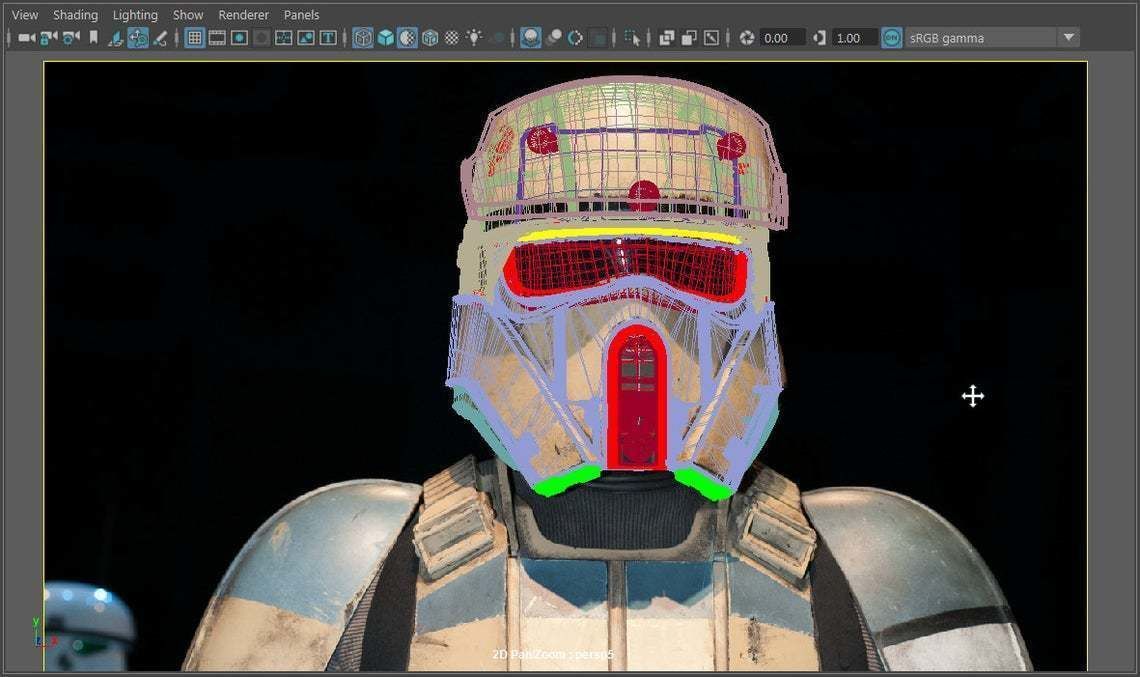The image size is (1140, 677).
Task: Toggle the Film Gate icon
Action: 217,38
